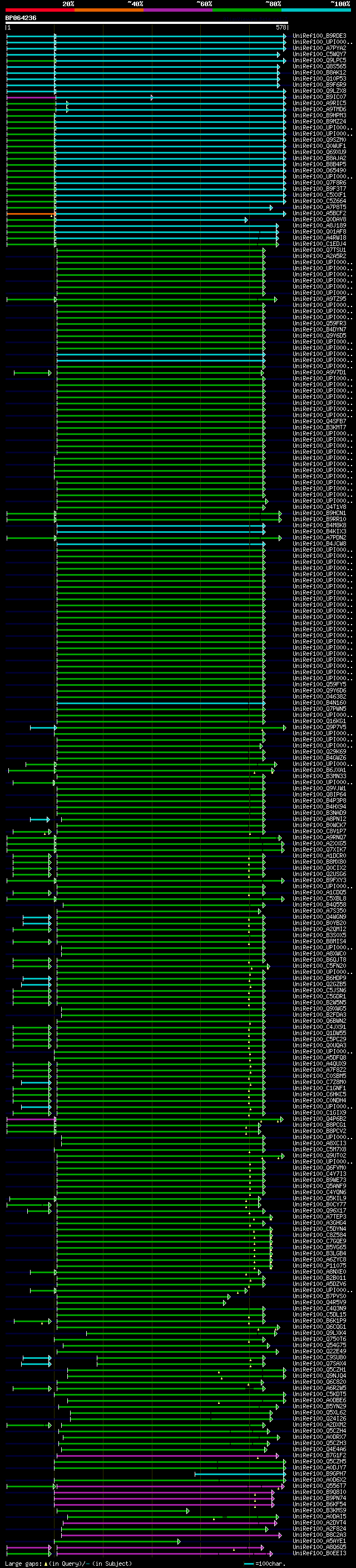Click the Large gaps legend text
Image resolution: width=356 pixels, height=1568 pixels.
[67, 1564]
